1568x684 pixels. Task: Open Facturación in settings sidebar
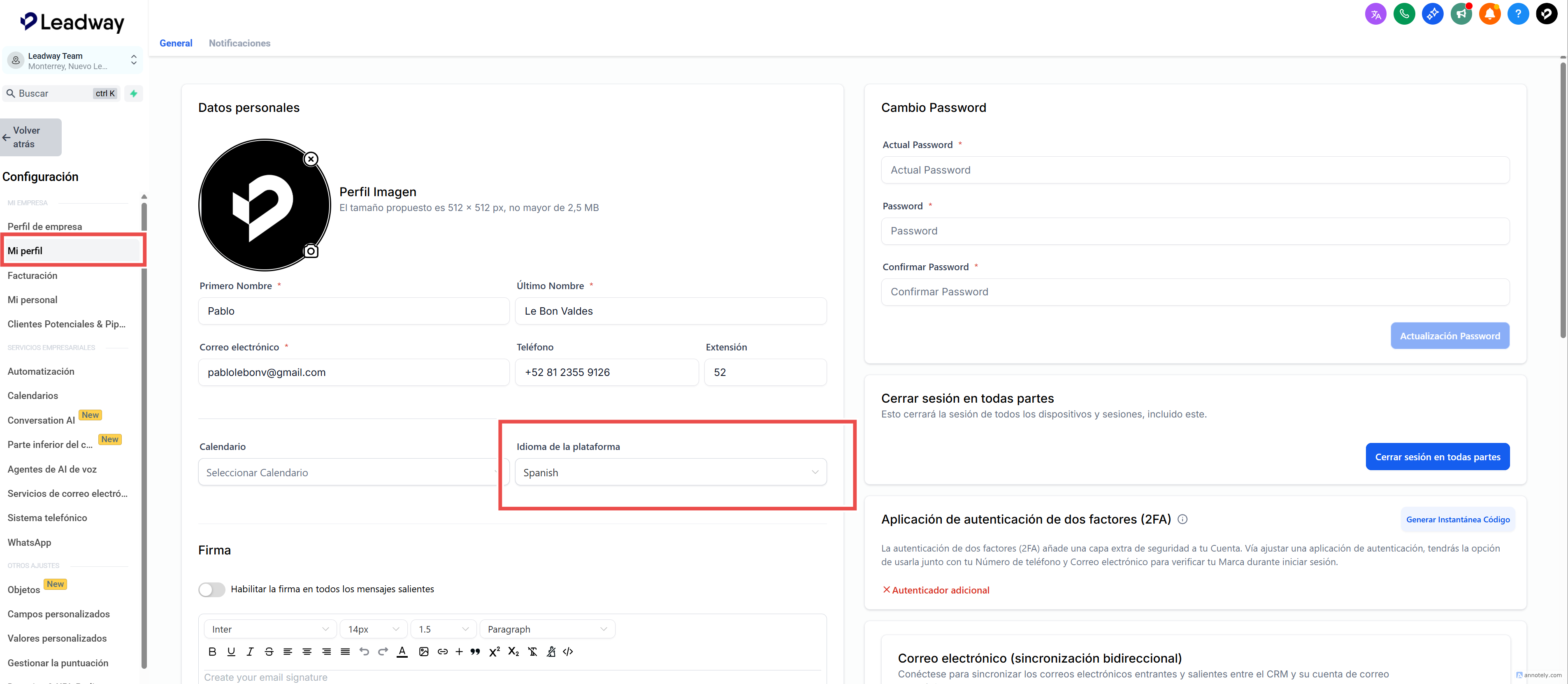(x=32, y=276)
